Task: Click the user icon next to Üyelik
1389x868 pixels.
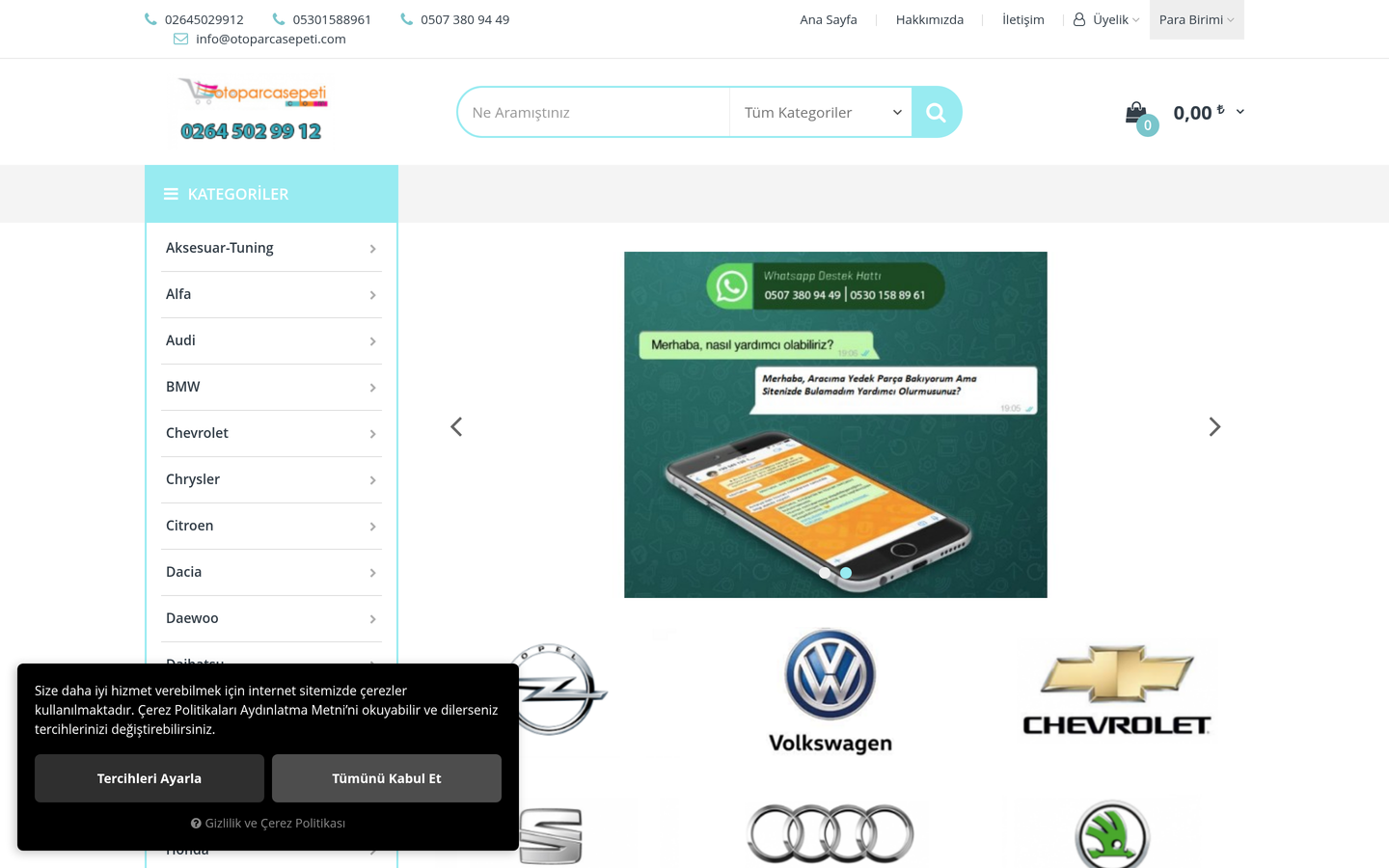Action: pos(1079,19)
